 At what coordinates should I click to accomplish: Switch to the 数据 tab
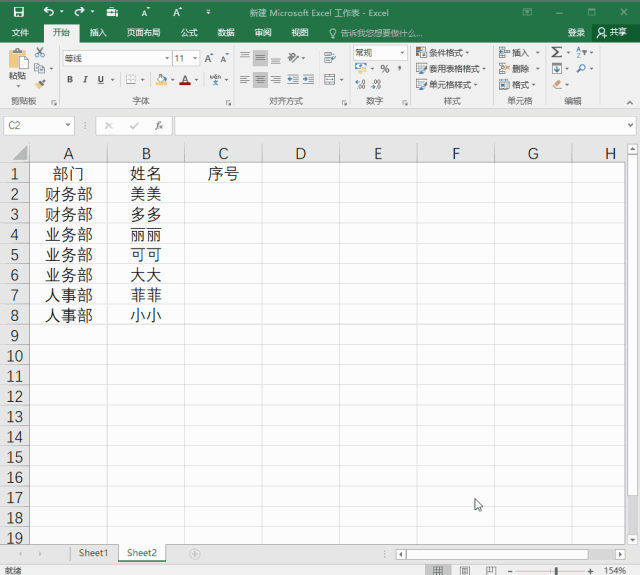click(x=226, y=33)
